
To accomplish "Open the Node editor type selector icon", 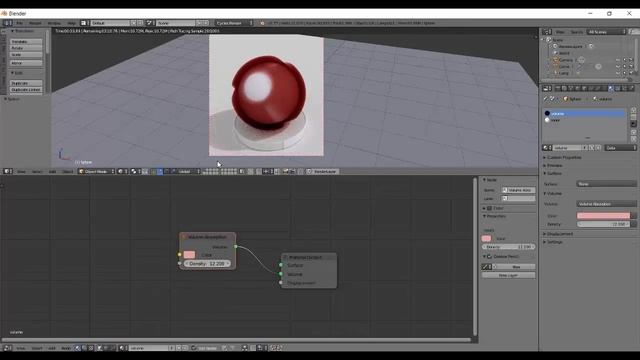I will pos(8,348).
